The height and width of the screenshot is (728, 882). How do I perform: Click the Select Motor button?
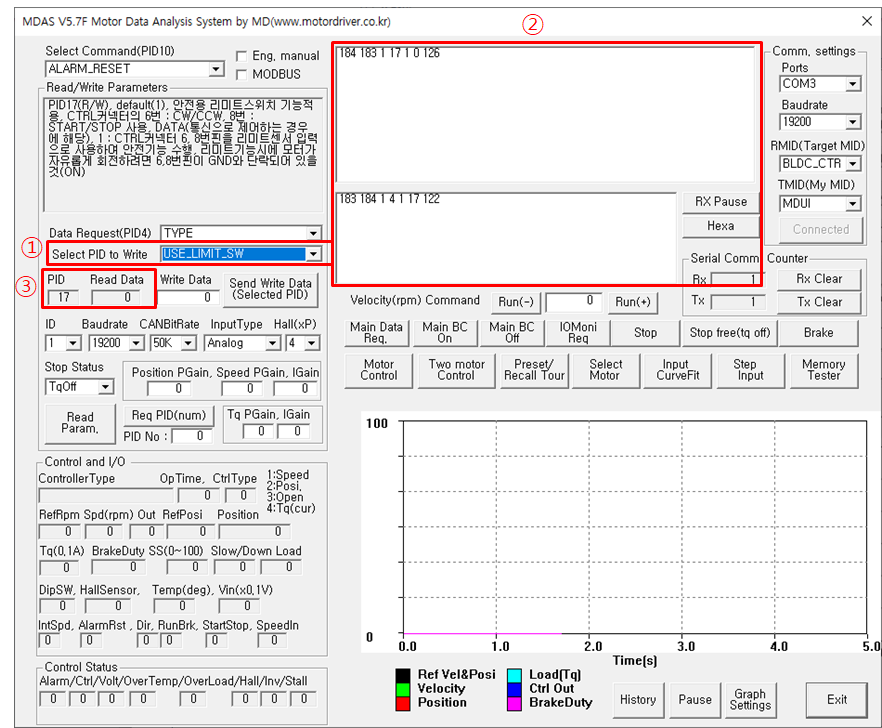click(x=606, y=370)
